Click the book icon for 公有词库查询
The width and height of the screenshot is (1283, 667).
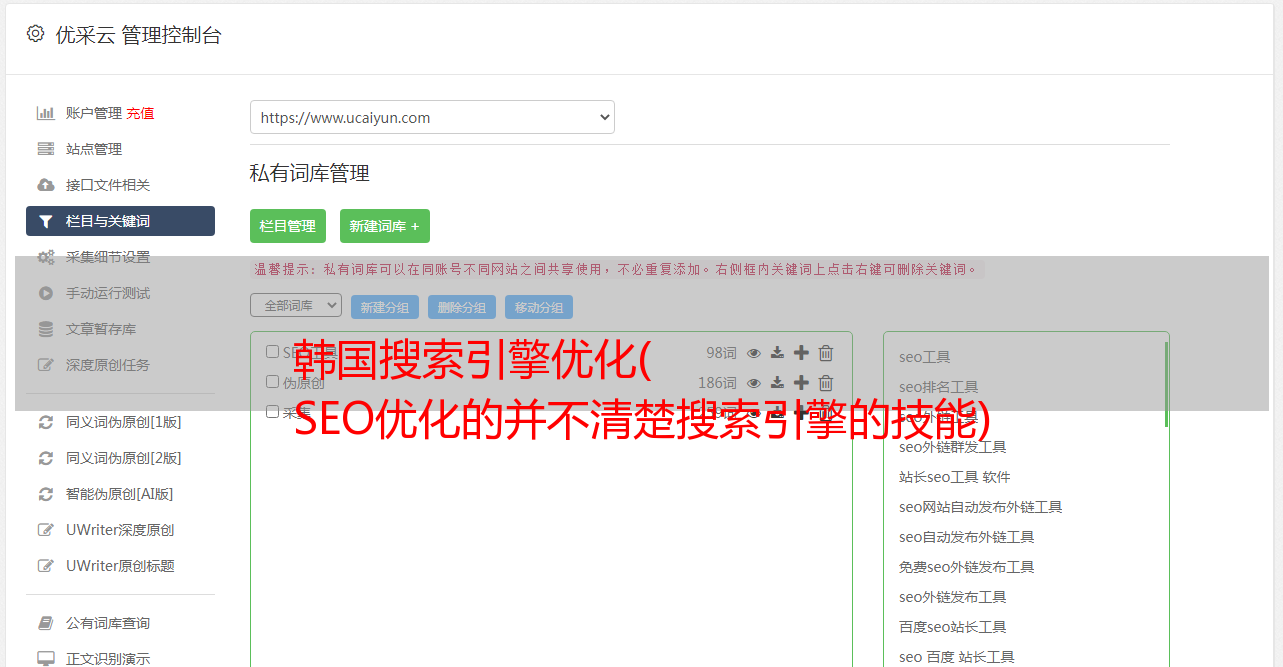coord(46,623)
